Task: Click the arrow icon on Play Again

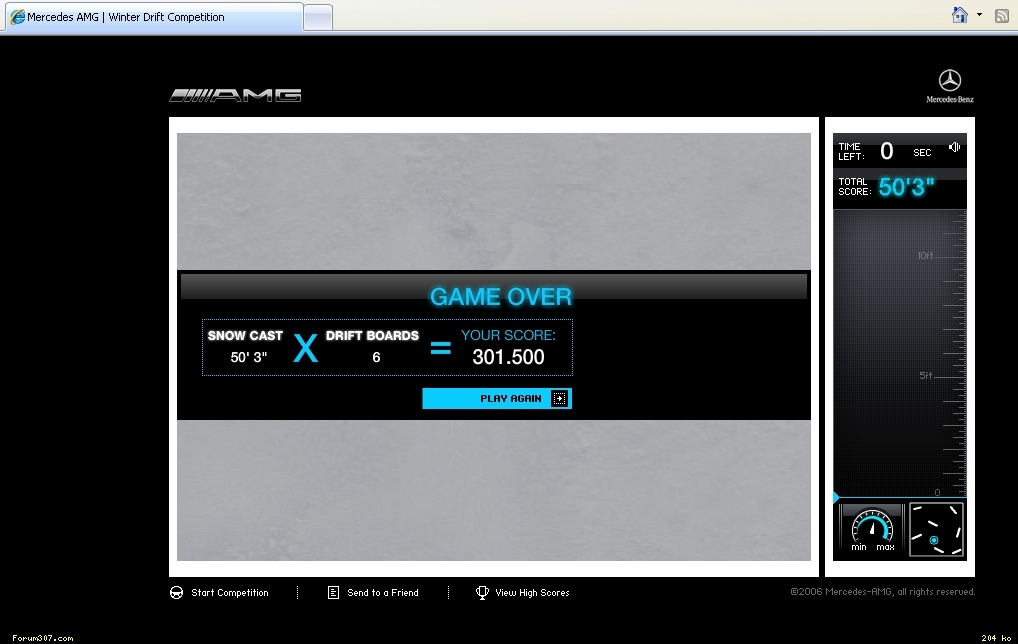Action: pyautogui.click(x=559, y=399)
